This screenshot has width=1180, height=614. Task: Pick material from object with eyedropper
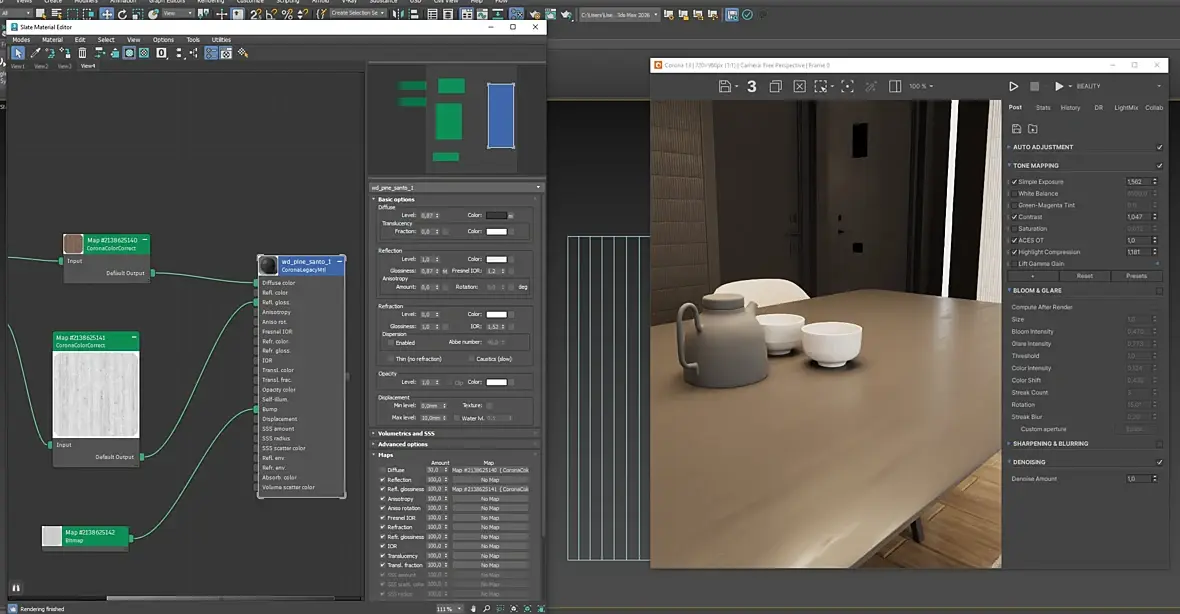click(35, 53)
